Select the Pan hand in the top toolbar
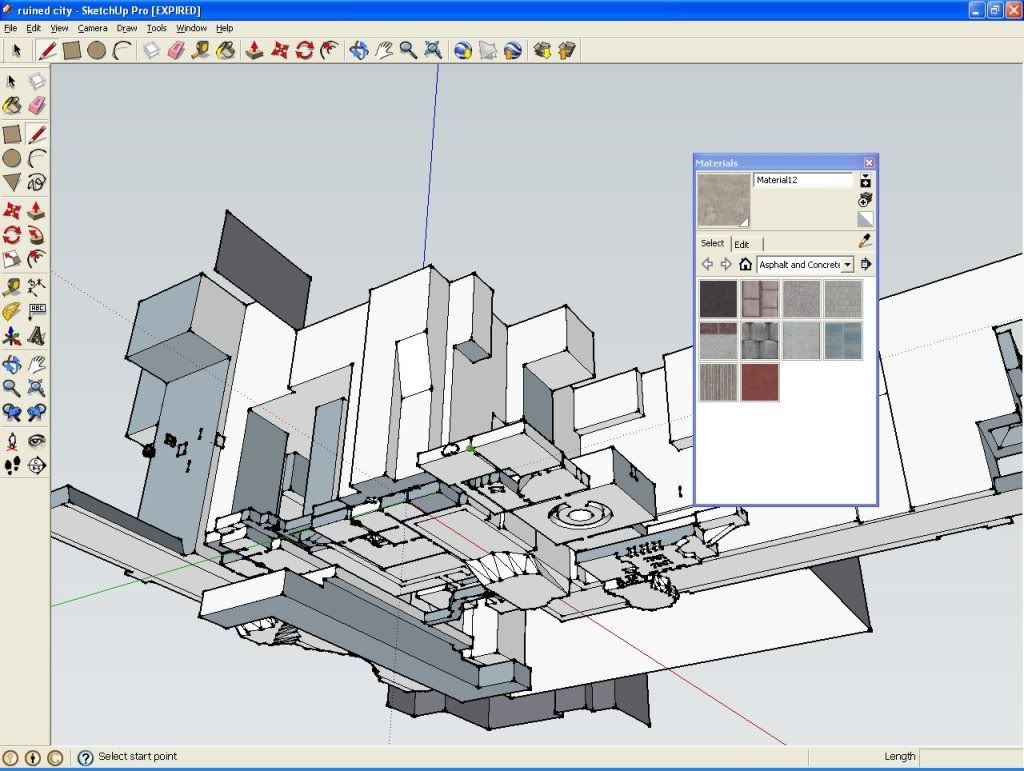Screen dimensions: 1024x771 [383, 50]
